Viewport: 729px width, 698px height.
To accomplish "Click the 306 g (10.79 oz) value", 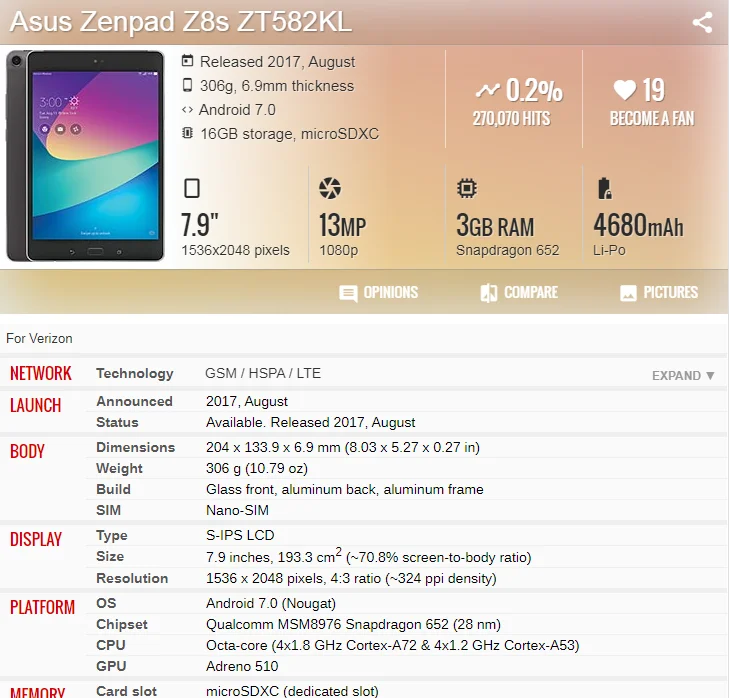I will pos(257,468).
